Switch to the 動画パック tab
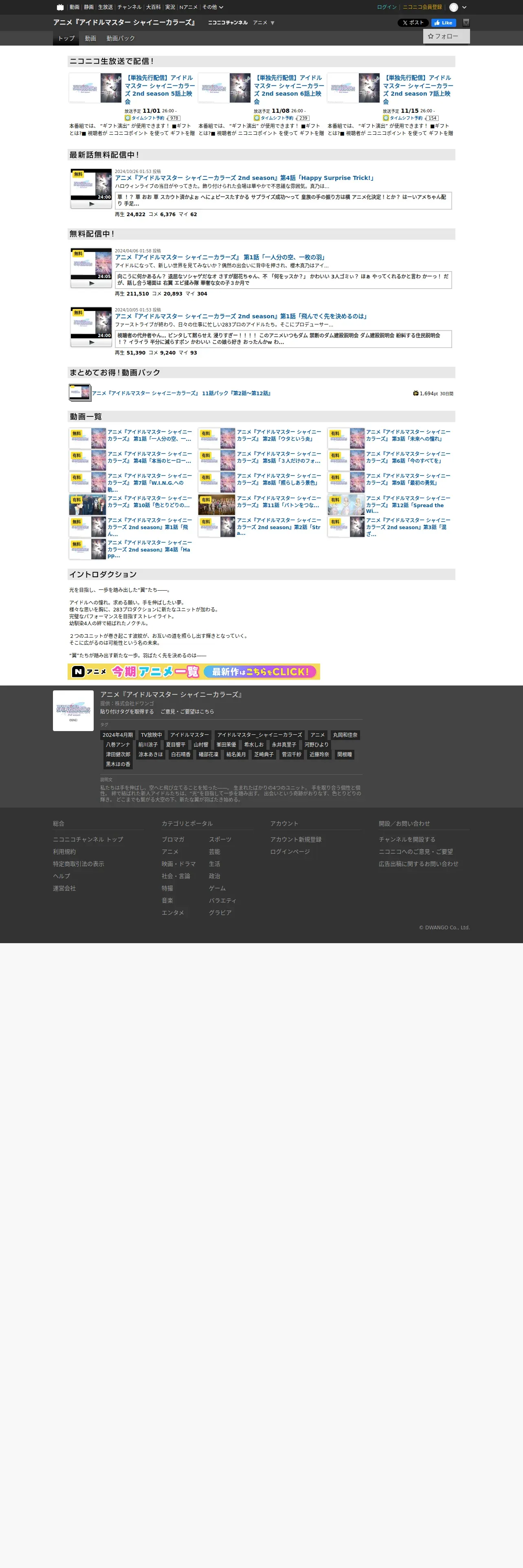The width and height of the screenshot is (523, 1568). [x=121, y=38]
